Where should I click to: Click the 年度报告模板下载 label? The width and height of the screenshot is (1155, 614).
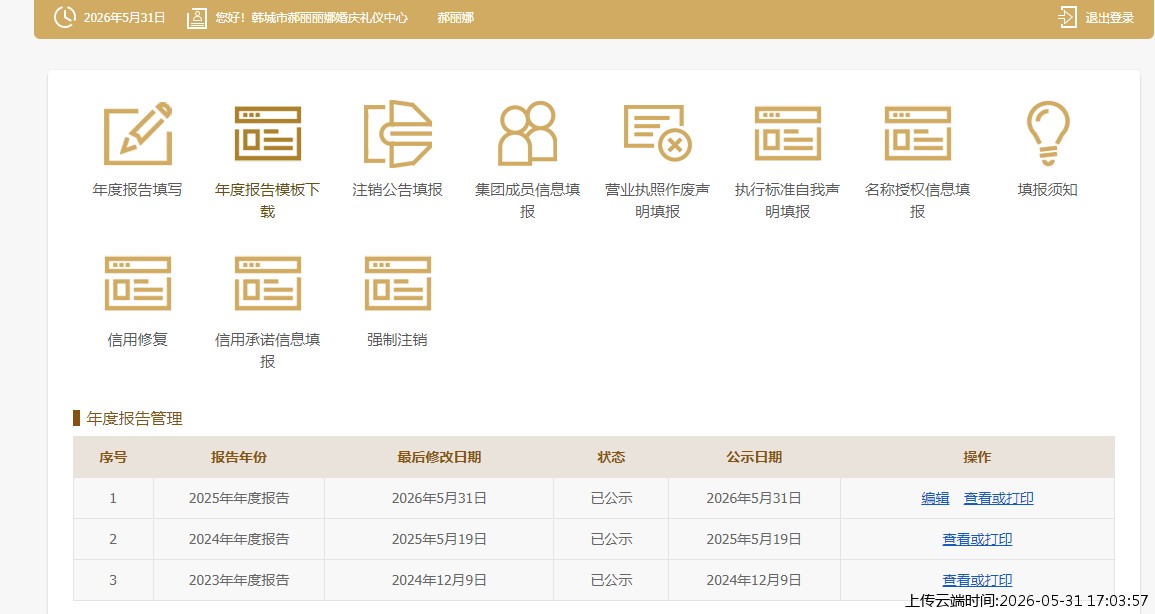267,200
